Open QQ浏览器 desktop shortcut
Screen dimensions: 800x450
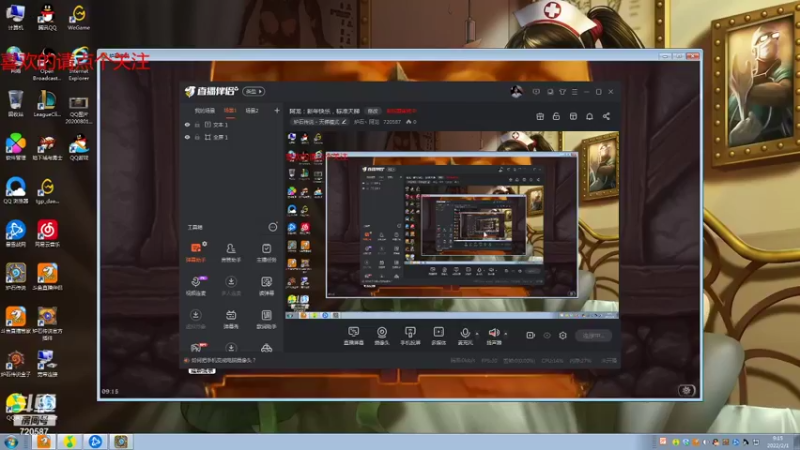[x=15, y=190]
